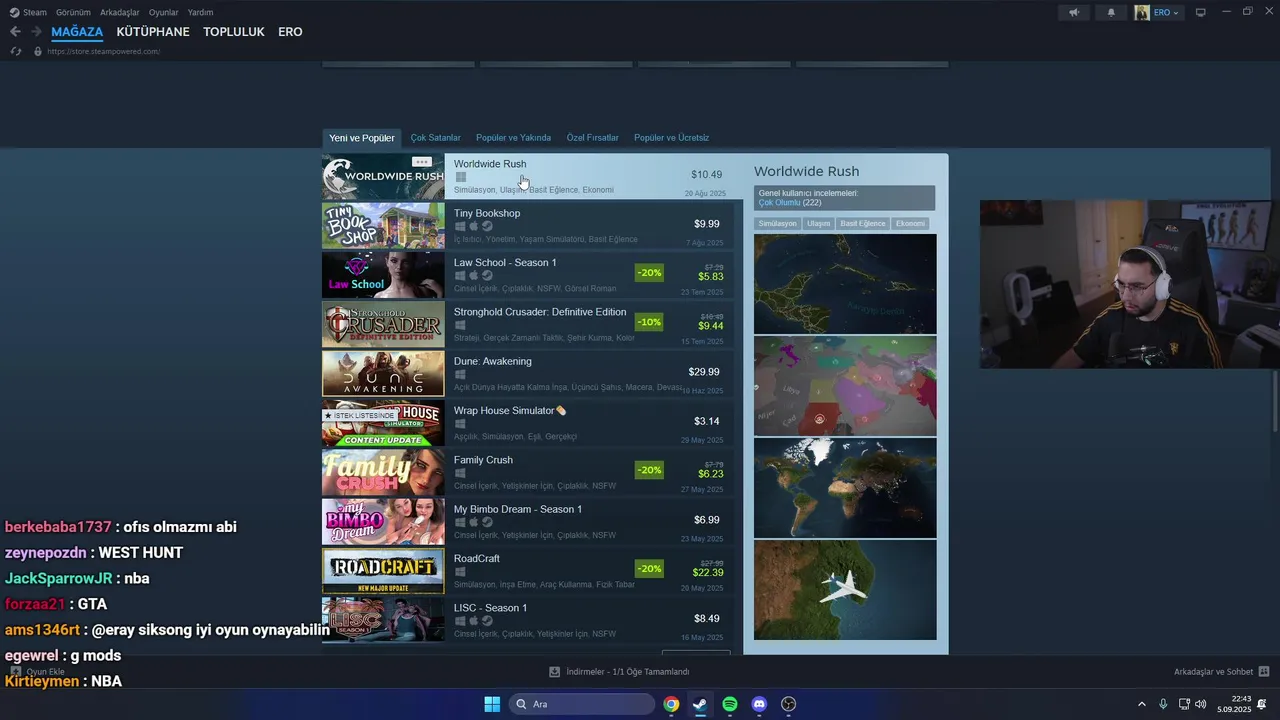Switch to KÜTÜPHANE
1280x720 pixels.
point(153,32)
